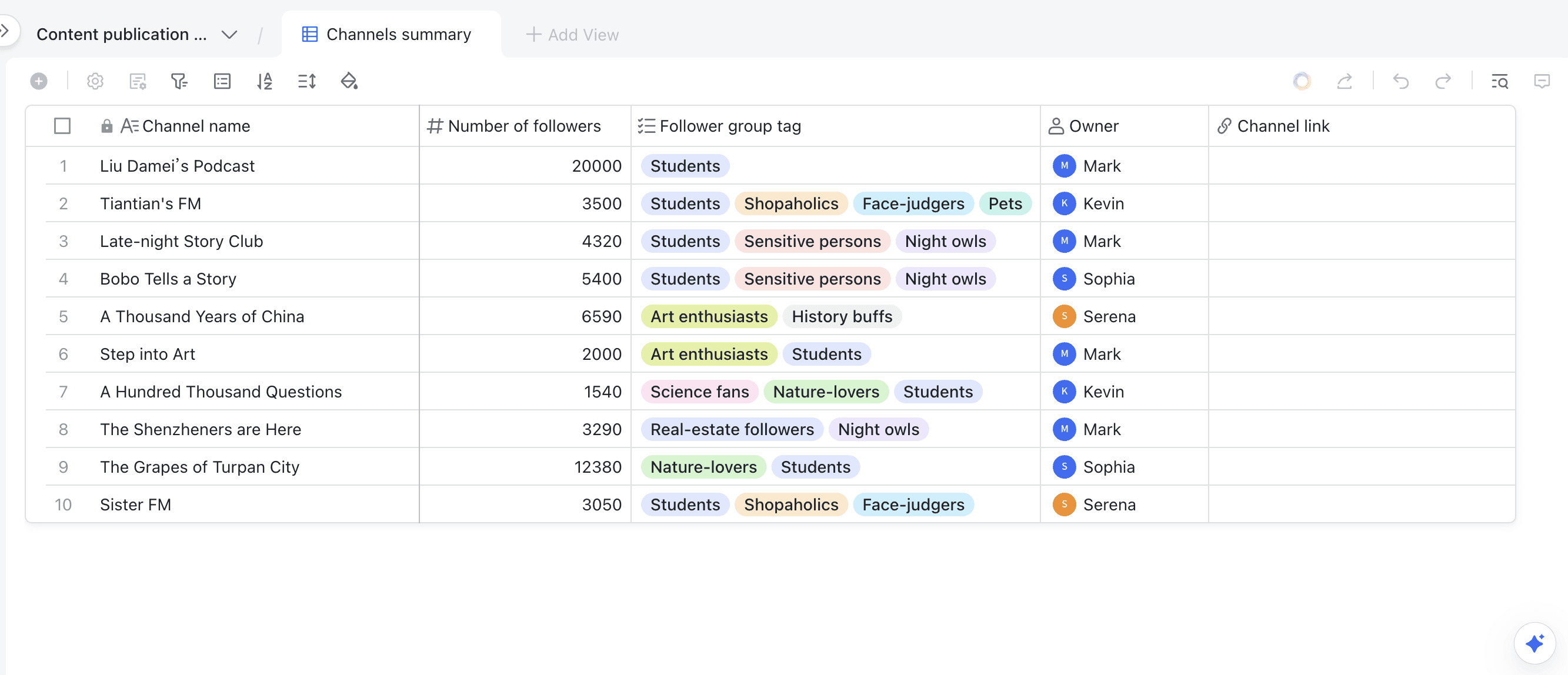Expand the left sidebar chevron
Viewport: 1568px width, 675px height.
5,30
